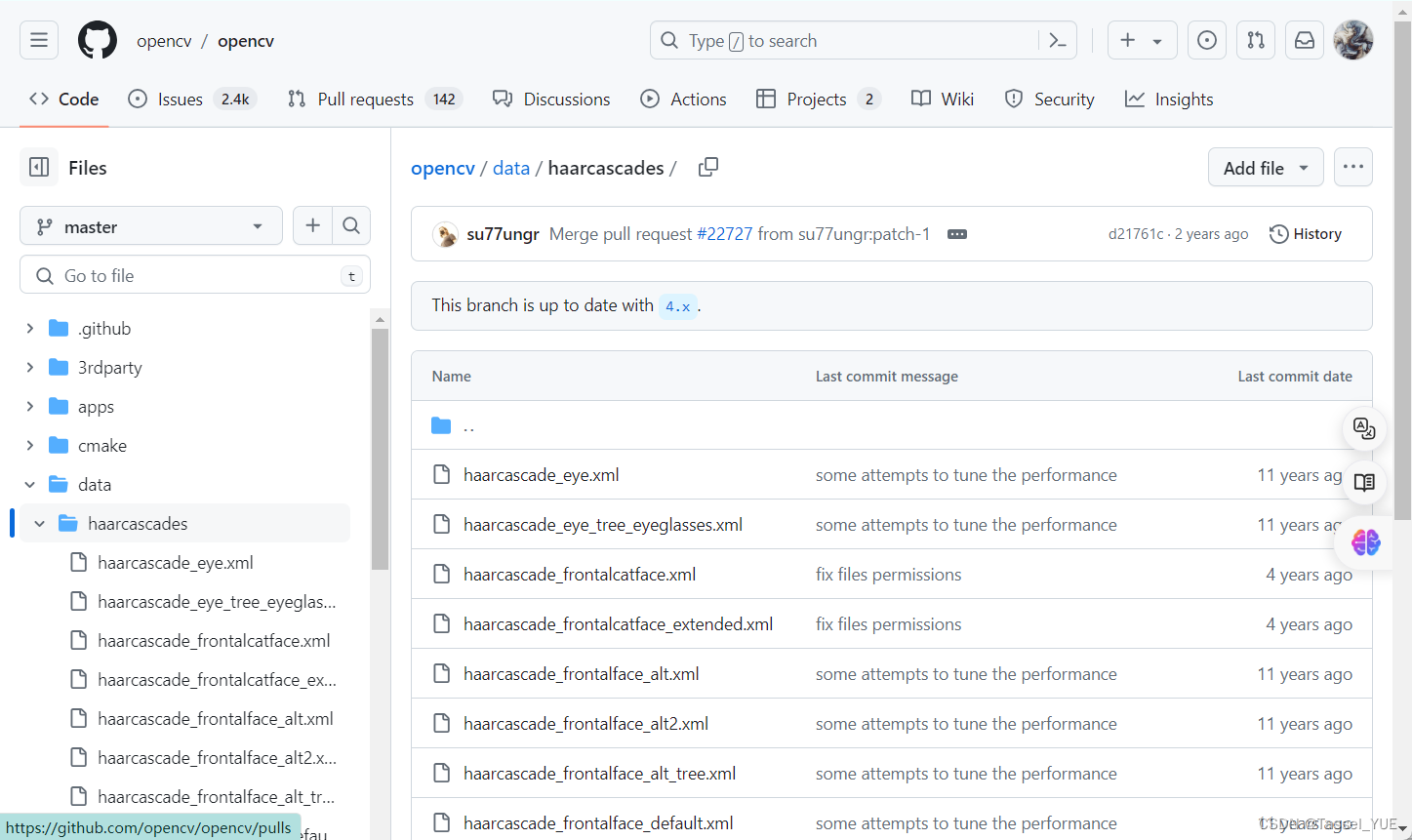This screenshot has width=1412, height=840.
Task: Click the plus create-new icon
Action: [1128, 40]
